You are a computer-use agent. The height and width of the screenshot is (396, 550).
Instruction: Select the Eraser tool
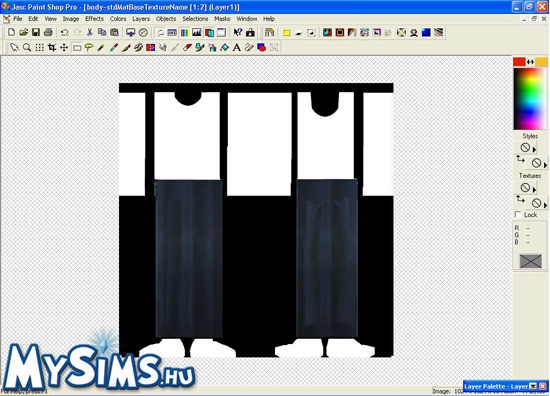(x=187, y=47)
